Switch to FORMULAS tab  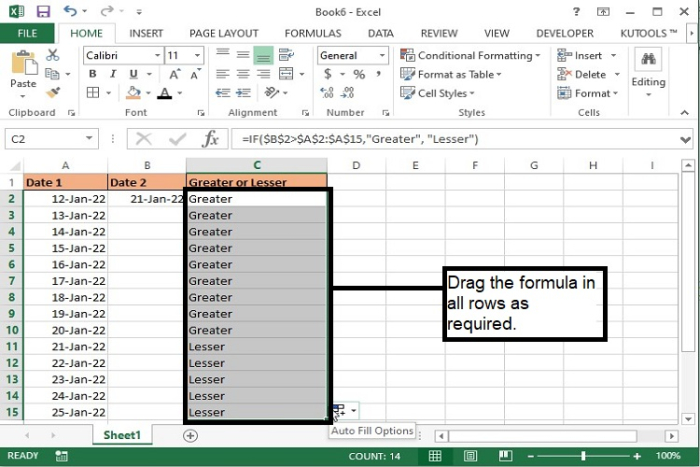point(313,33)
